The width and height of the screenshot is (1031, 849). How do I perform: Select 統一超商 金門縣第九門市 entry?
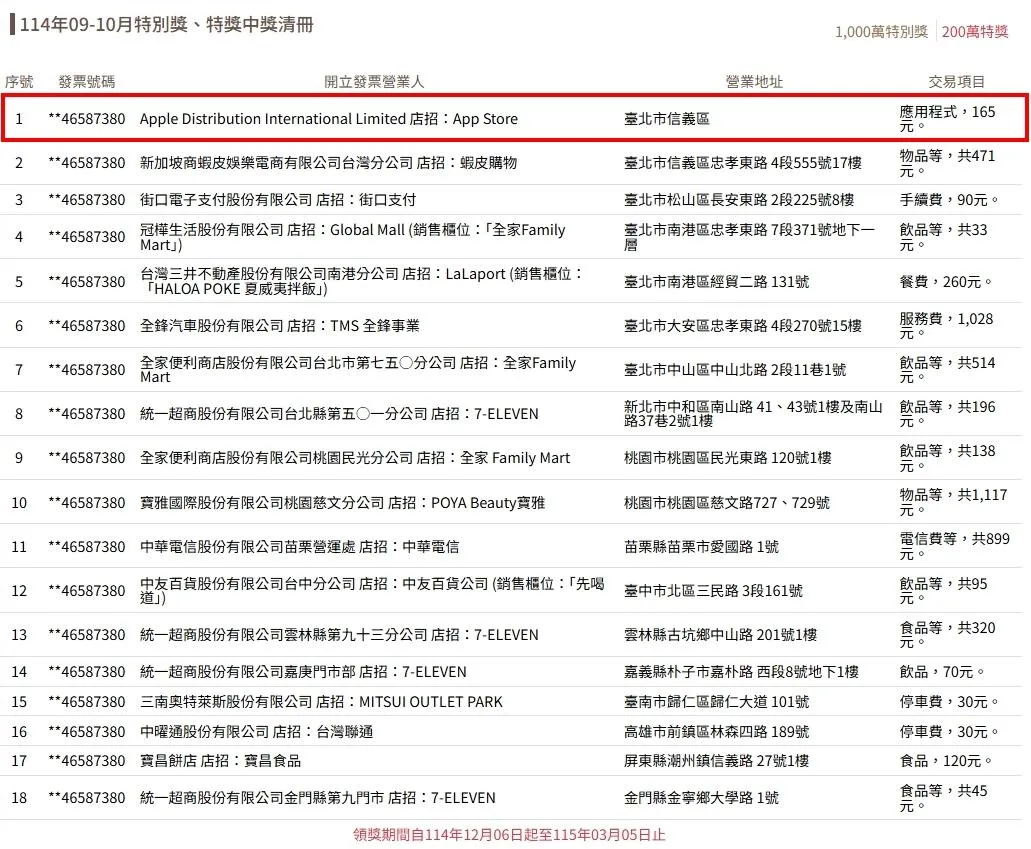(318, 798)
